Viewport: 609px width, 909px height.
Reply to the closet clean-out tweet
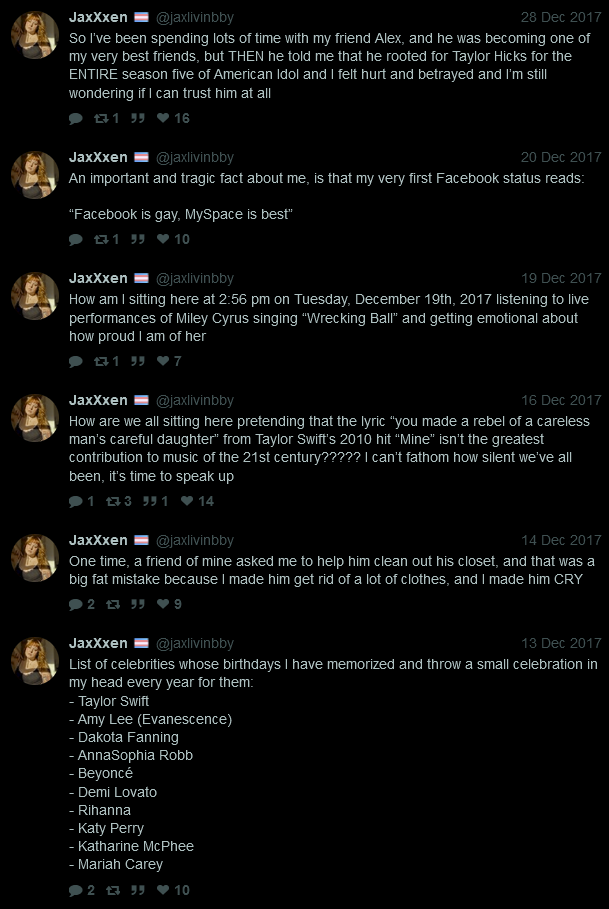point(76,604)
